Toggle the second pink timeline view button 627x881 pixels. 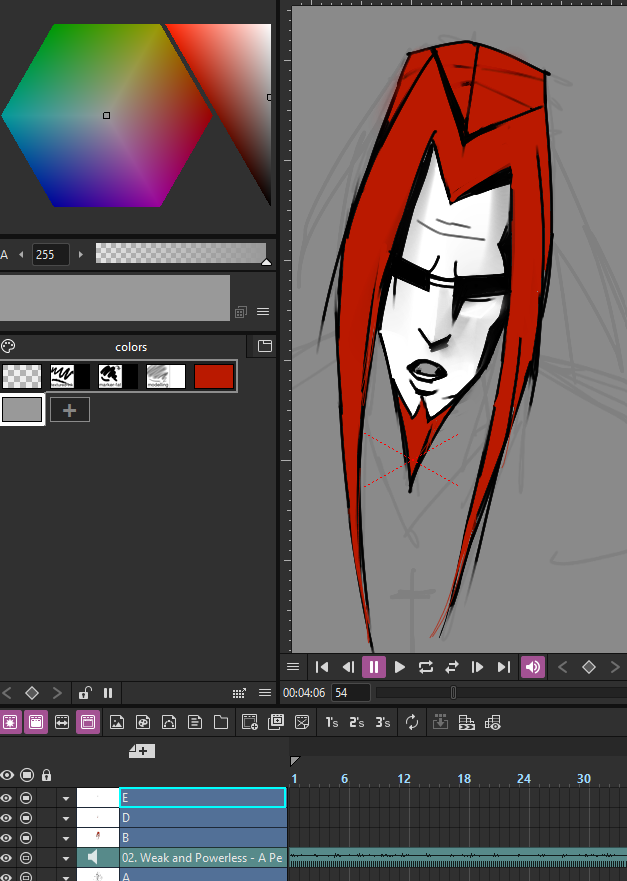pyautogui.click(x=35, y=723)
